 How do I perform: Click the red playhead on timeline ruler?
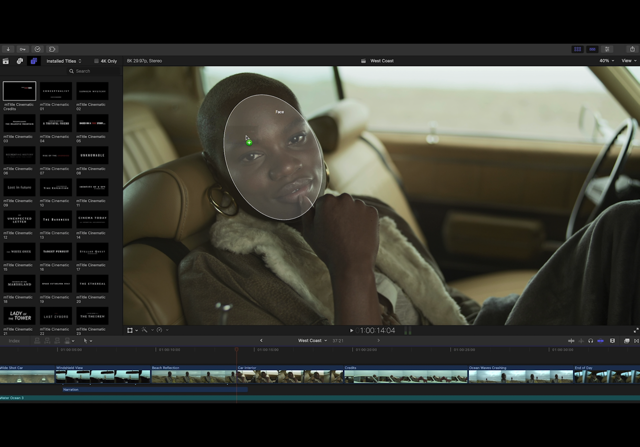click(237, 349)
